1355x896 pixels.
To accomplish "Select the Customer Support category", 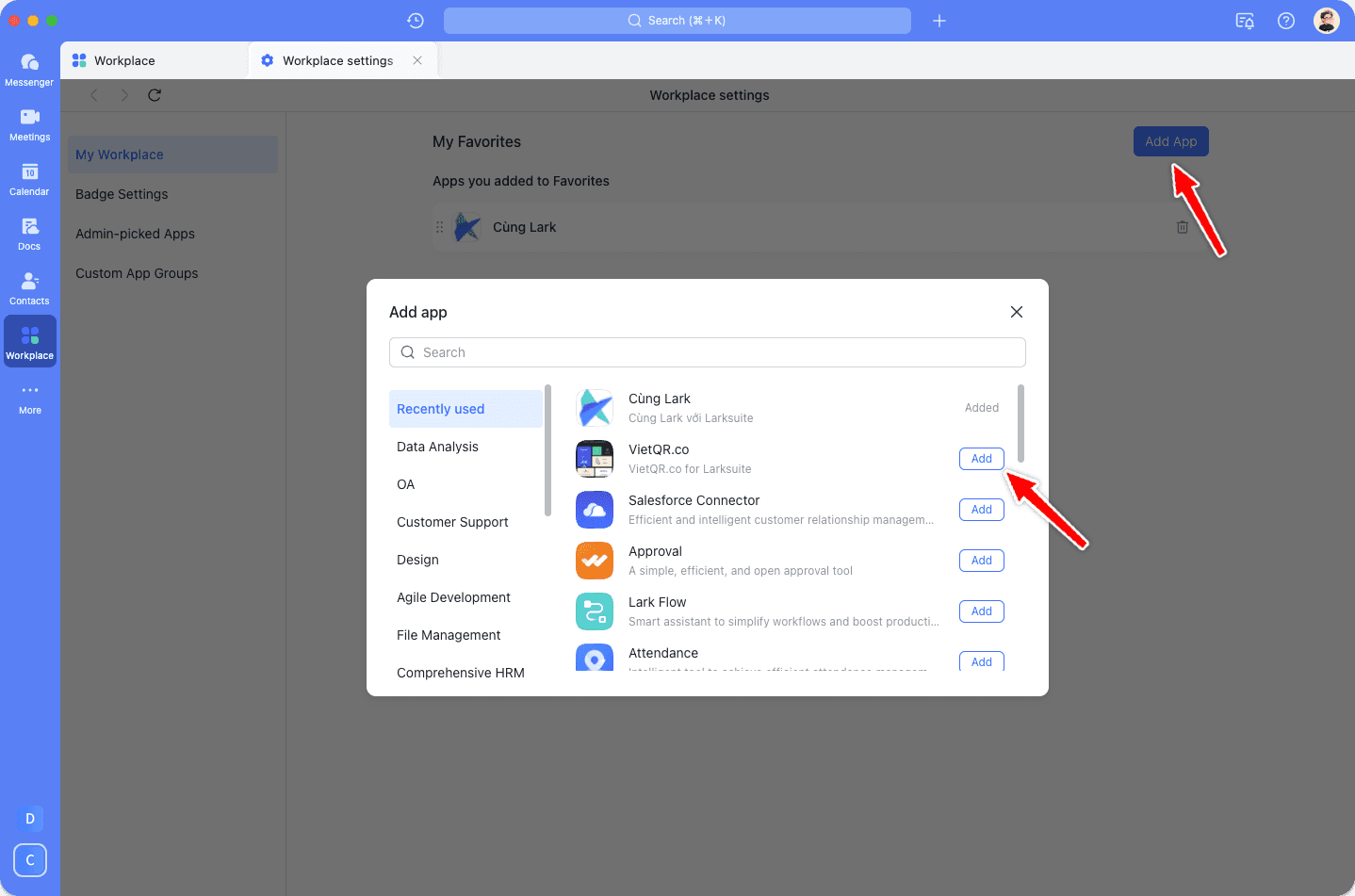I will [452, 522].
